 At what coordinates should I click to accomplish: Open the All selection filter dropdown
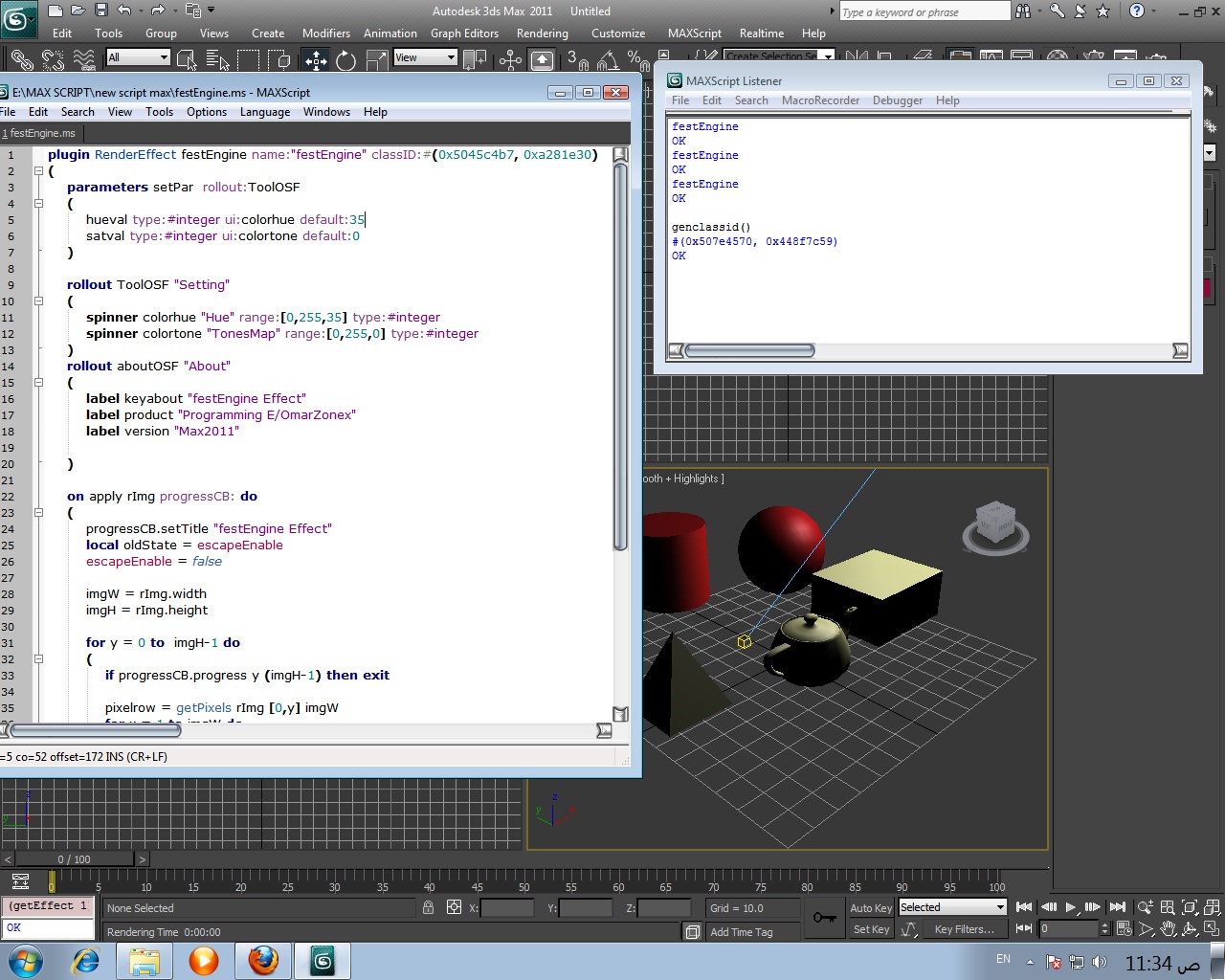pos(138,57)
